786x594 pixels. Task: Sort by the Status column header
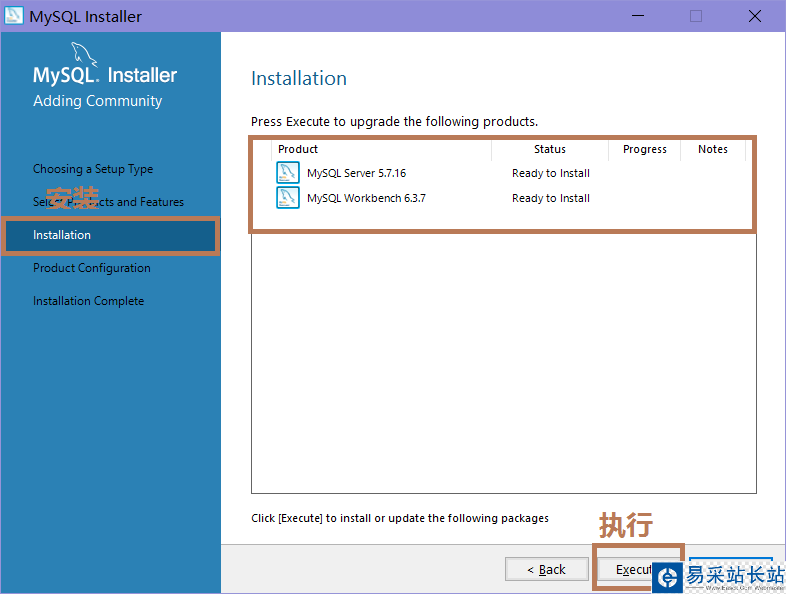click(550, 149)
